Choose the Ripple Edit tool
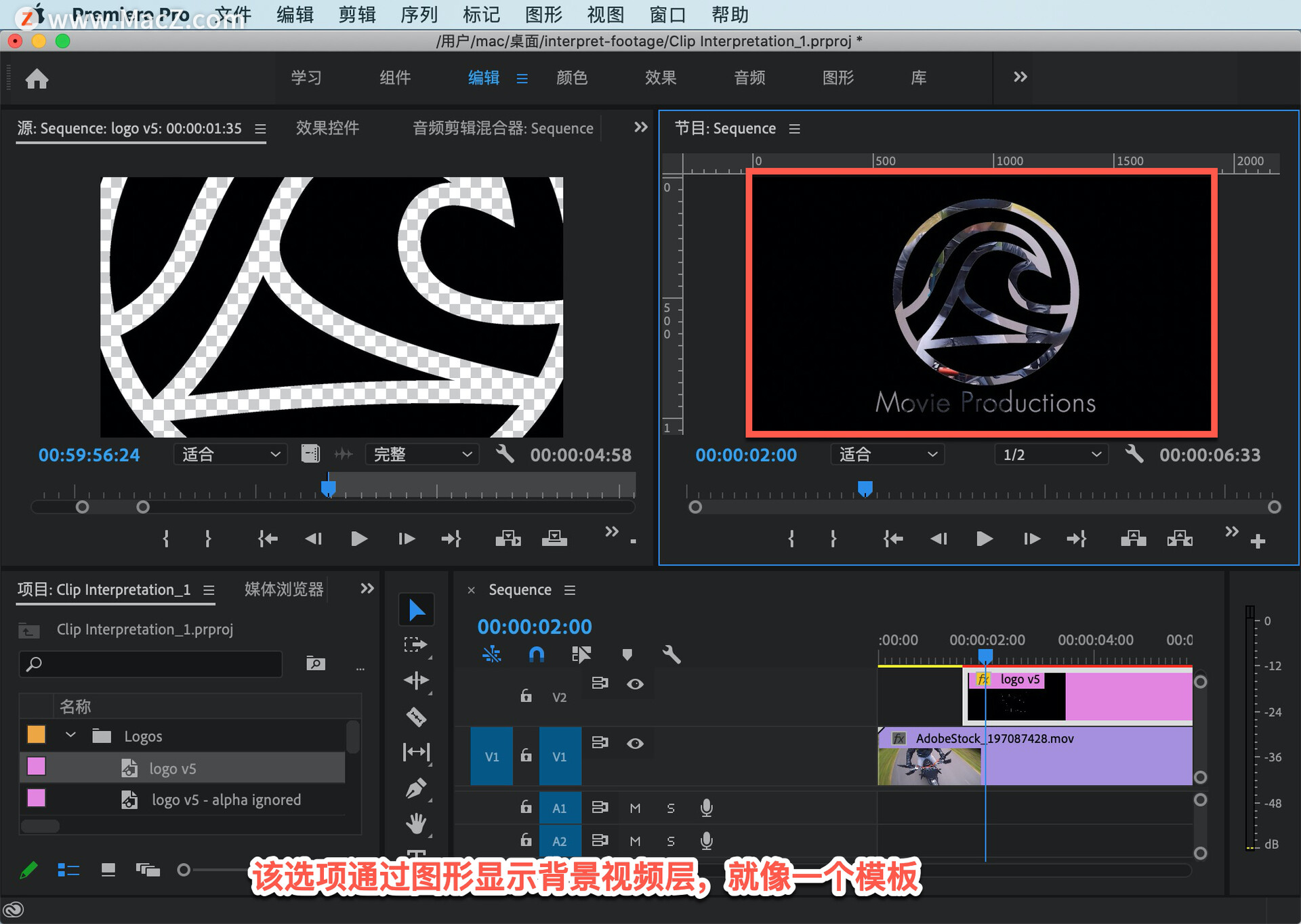 416,680
